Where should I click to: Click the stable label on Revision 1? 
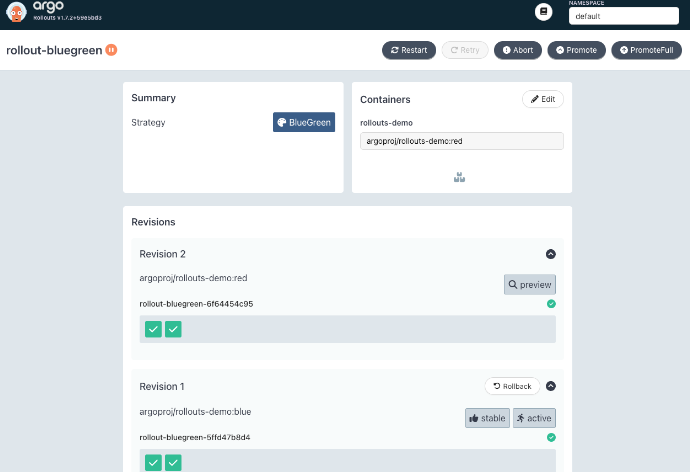click(487, 418)
